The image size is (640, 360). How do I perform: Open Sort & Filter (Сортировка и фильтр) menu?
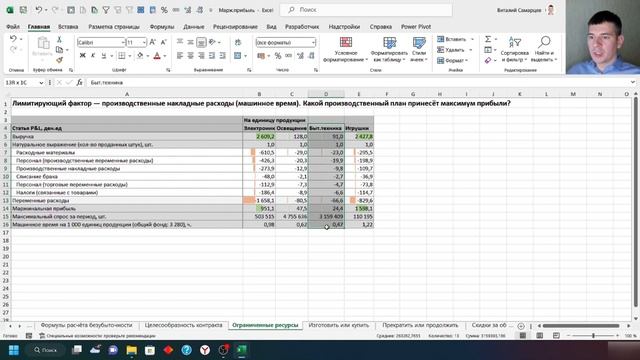(514, 49)
